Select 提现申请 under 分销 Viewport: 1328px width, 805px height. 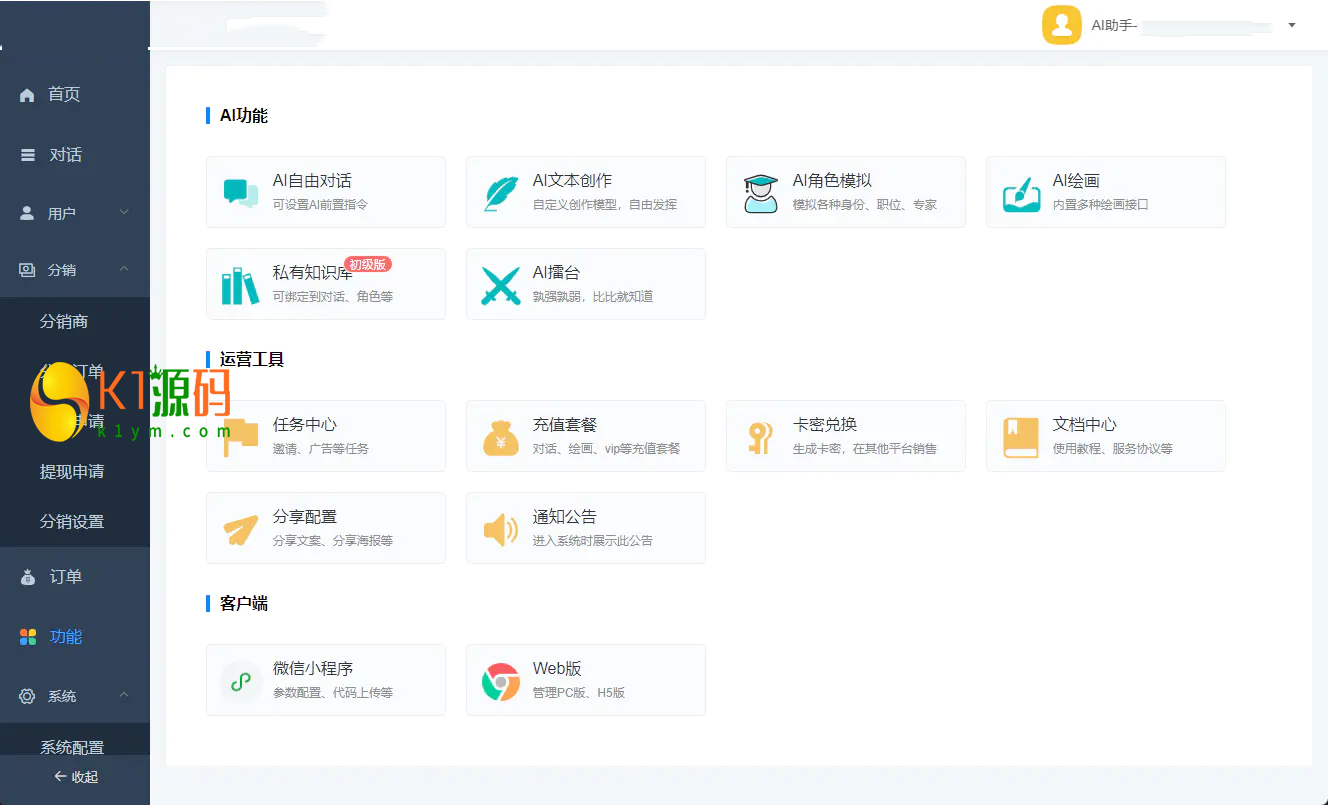[72, 472]
